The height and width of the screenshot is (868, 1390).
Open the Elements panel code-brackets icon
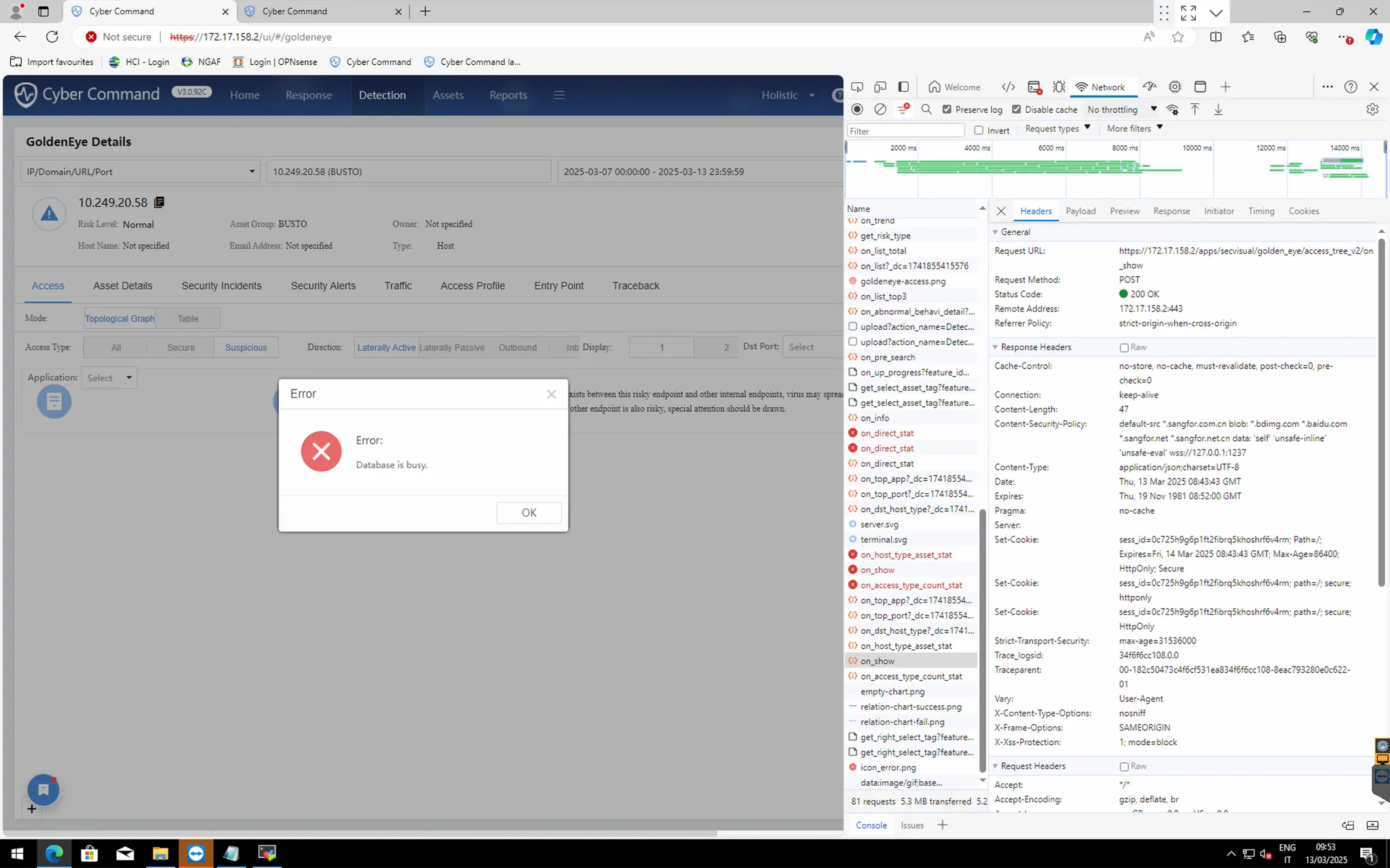coord(1009,87)
